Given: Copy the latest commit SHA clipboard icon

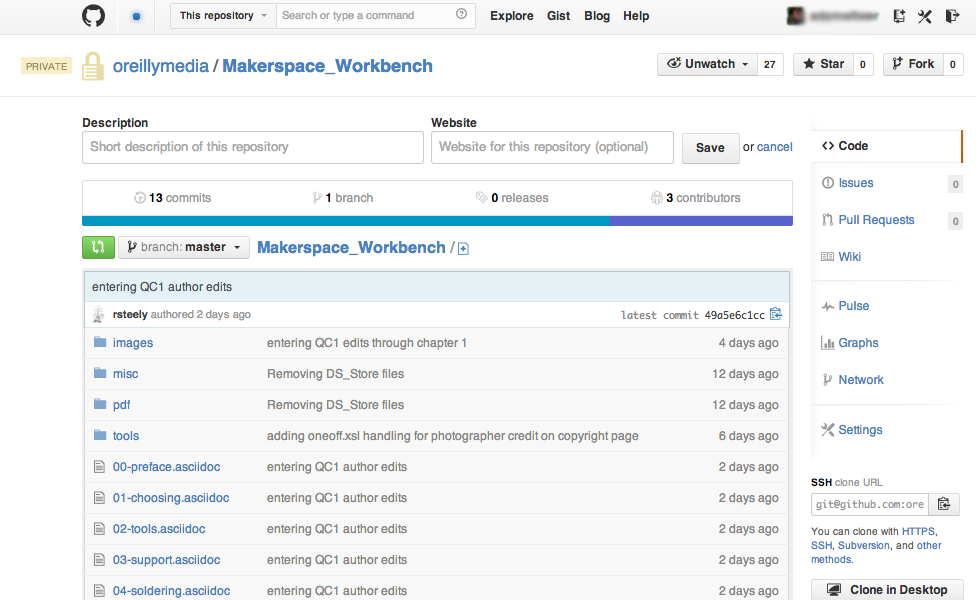Looking at the screenshot, I should click(776, 314).
